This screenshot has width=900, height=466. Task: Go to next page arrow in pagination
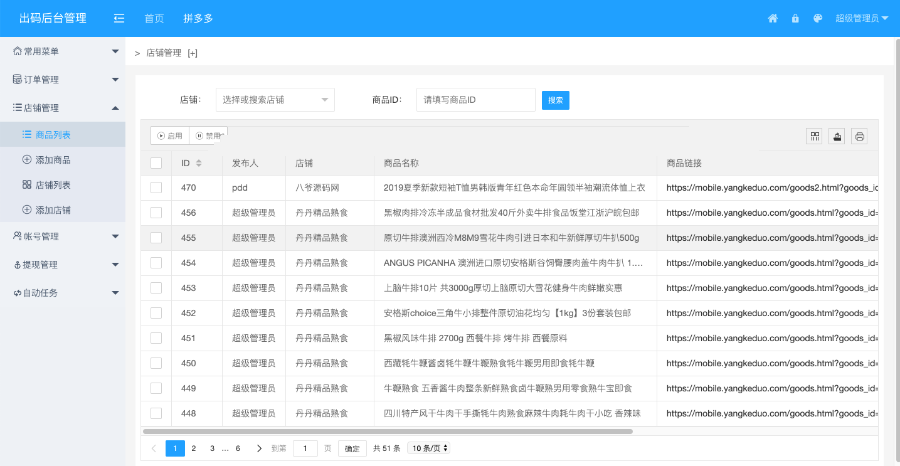point(259,448)
